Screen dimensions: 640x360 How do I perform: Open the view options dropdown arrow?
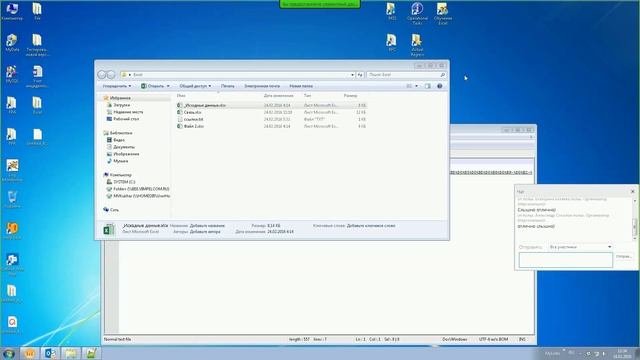pos(416,86)
